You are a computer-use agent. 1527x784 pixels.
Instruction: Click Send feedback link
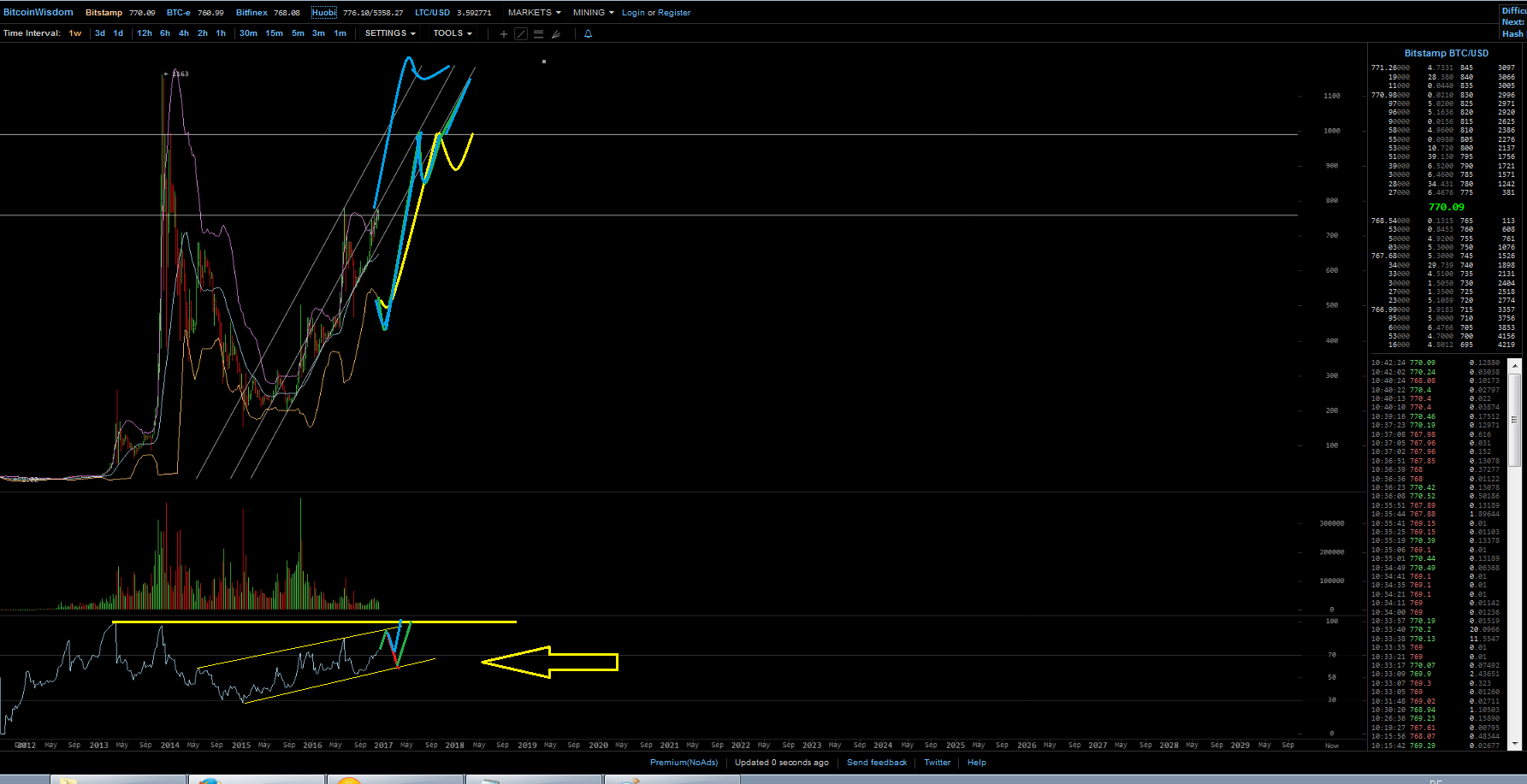point(877,763)
